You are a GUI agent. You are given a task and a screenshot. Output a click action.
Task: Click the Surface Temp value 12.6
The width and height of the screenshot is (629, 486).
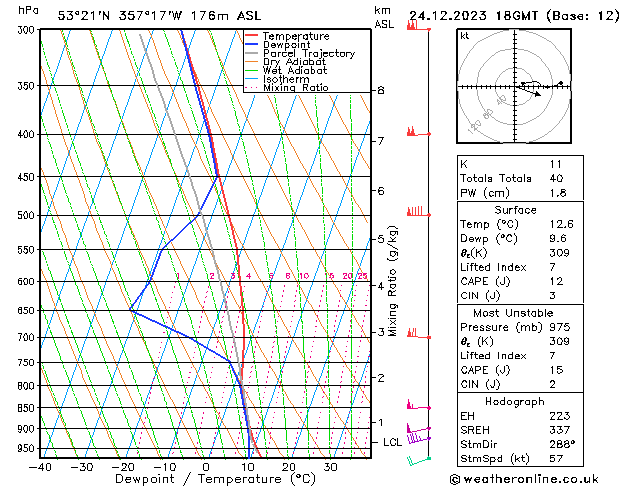pyautogui.click(x=562, y=224)
